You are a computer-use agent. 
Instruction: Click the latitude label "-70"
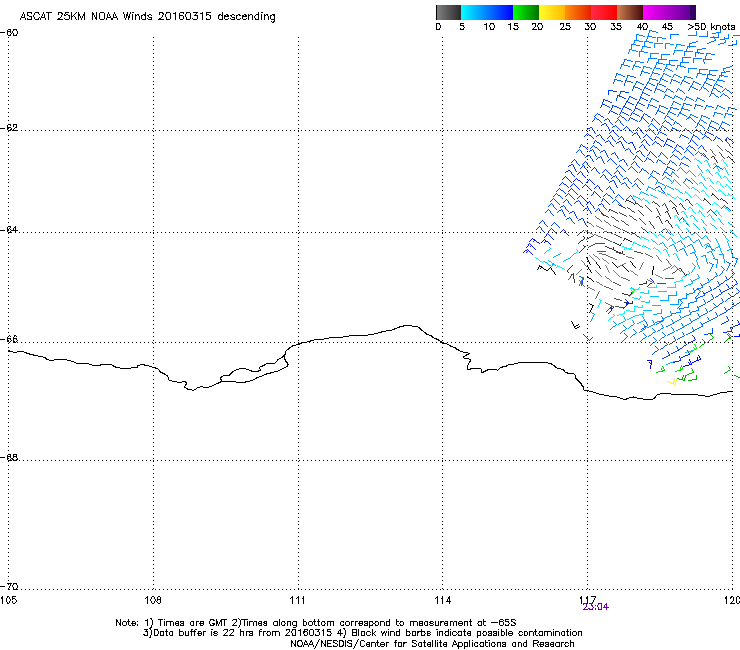(9, 587)
